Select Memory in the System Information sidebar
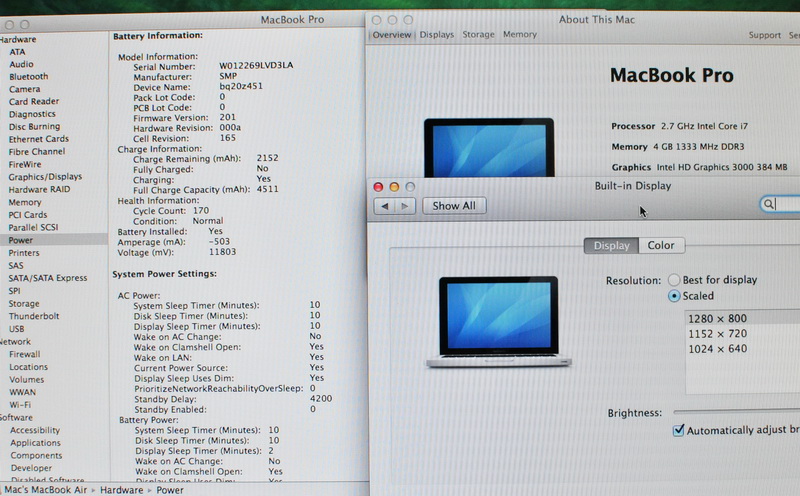This screenshot has width=800, height=496. [x=24, y=202]
